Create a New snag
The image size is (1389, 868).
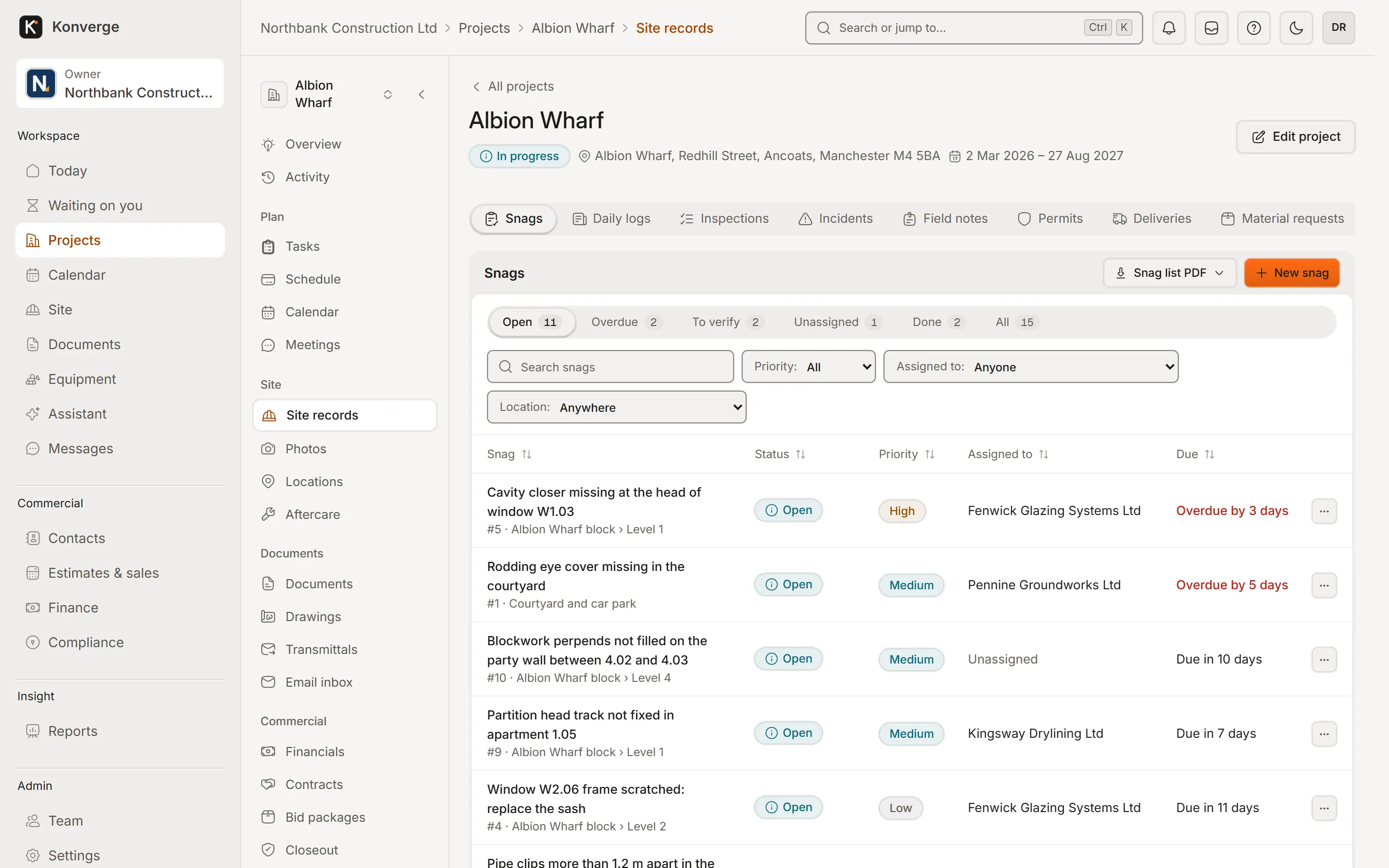click(x=1292, y=272)
